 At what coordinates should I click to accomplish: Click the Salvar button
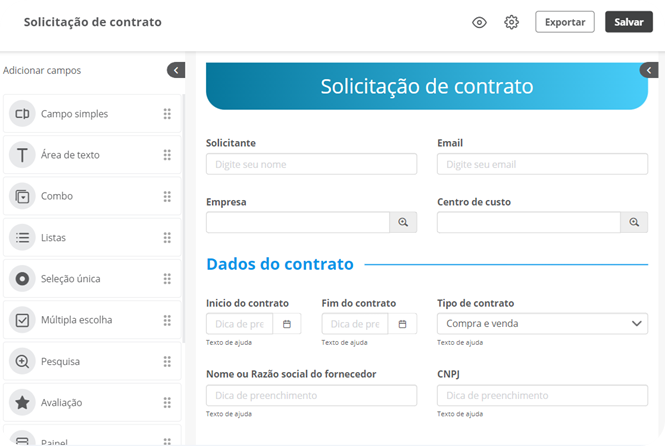[x=629, y=22]
